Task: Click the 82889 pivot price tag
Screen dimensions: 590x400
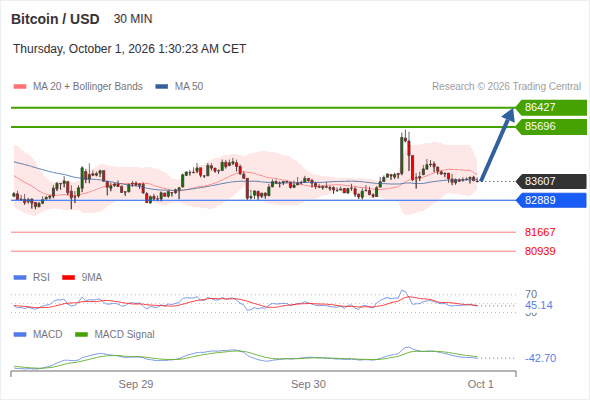Action: point(551,200)
